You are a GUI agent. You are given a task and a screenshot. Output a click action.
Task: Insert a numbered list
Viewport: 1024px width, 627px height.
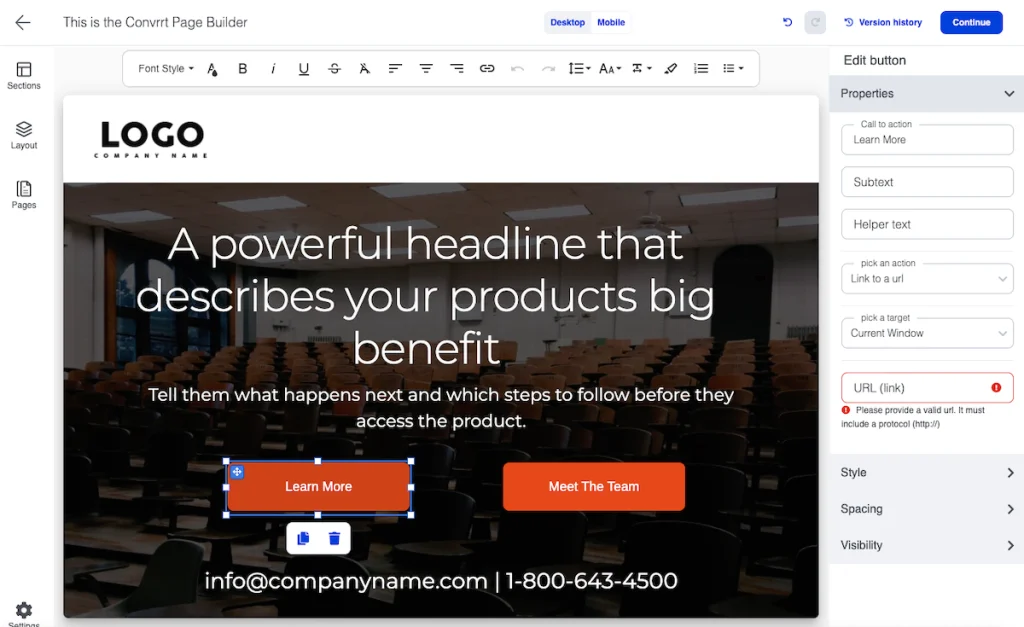pos(701,68)
